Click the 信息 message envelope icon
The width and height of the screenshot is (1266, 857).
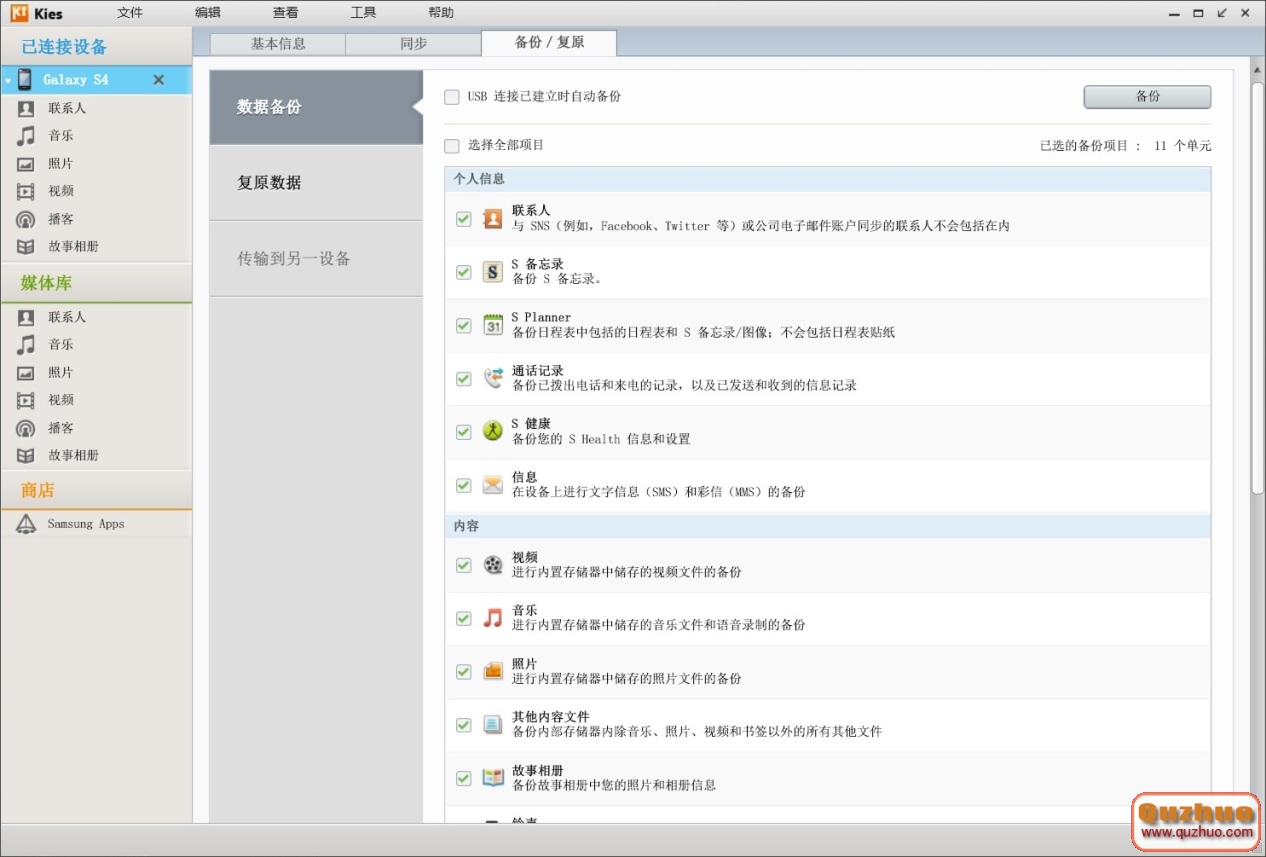(492, 484)
